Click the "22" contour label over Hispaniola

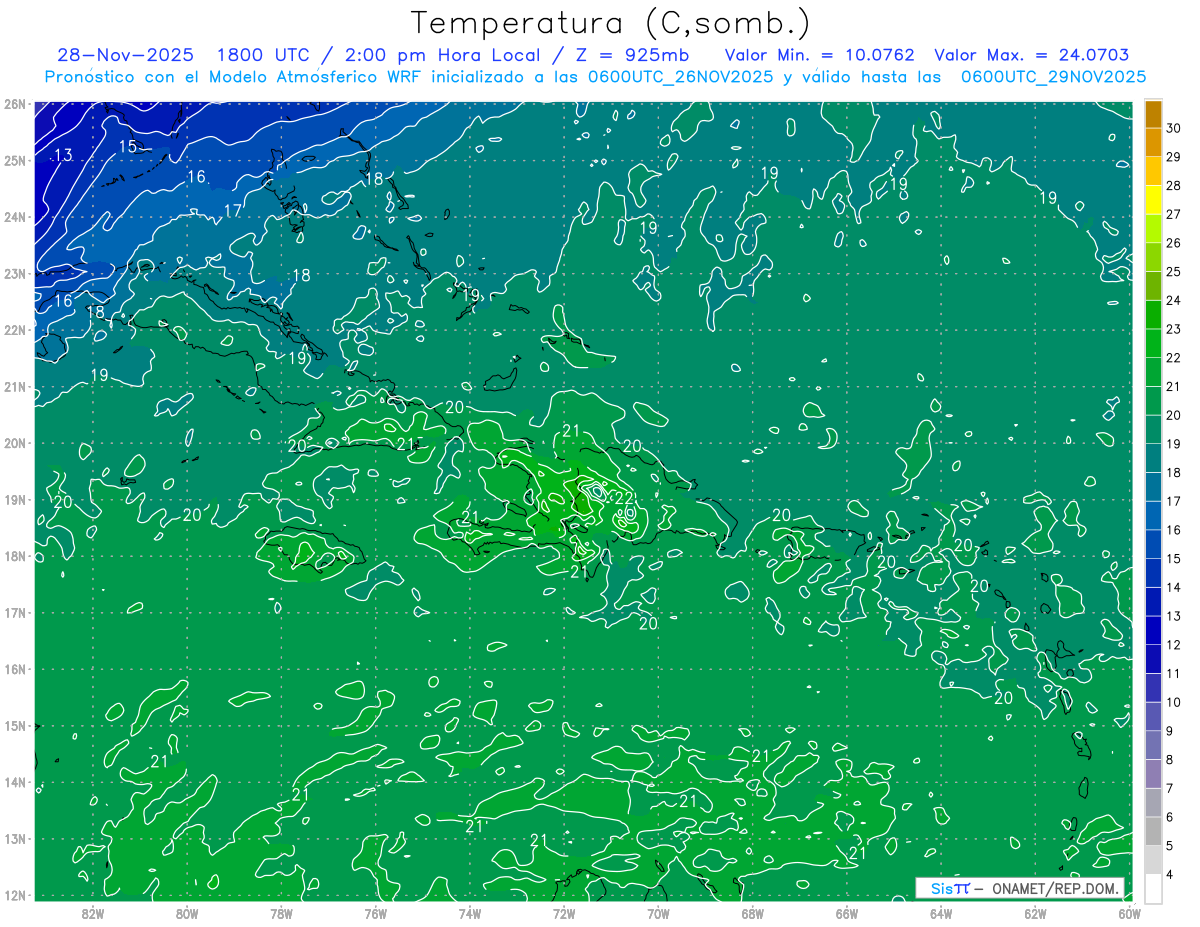[624, 498]
